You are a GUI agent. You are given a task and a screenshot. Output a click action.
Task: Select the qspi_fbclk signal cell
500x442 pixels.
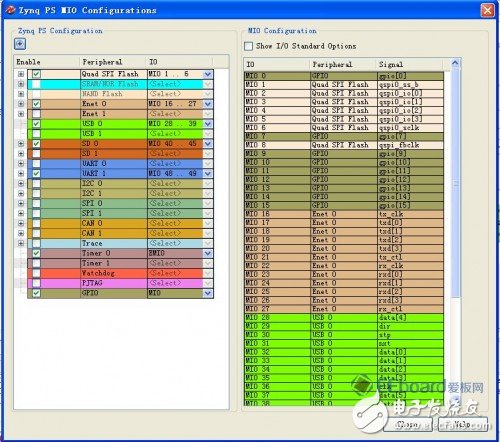[x=410, y=145]
